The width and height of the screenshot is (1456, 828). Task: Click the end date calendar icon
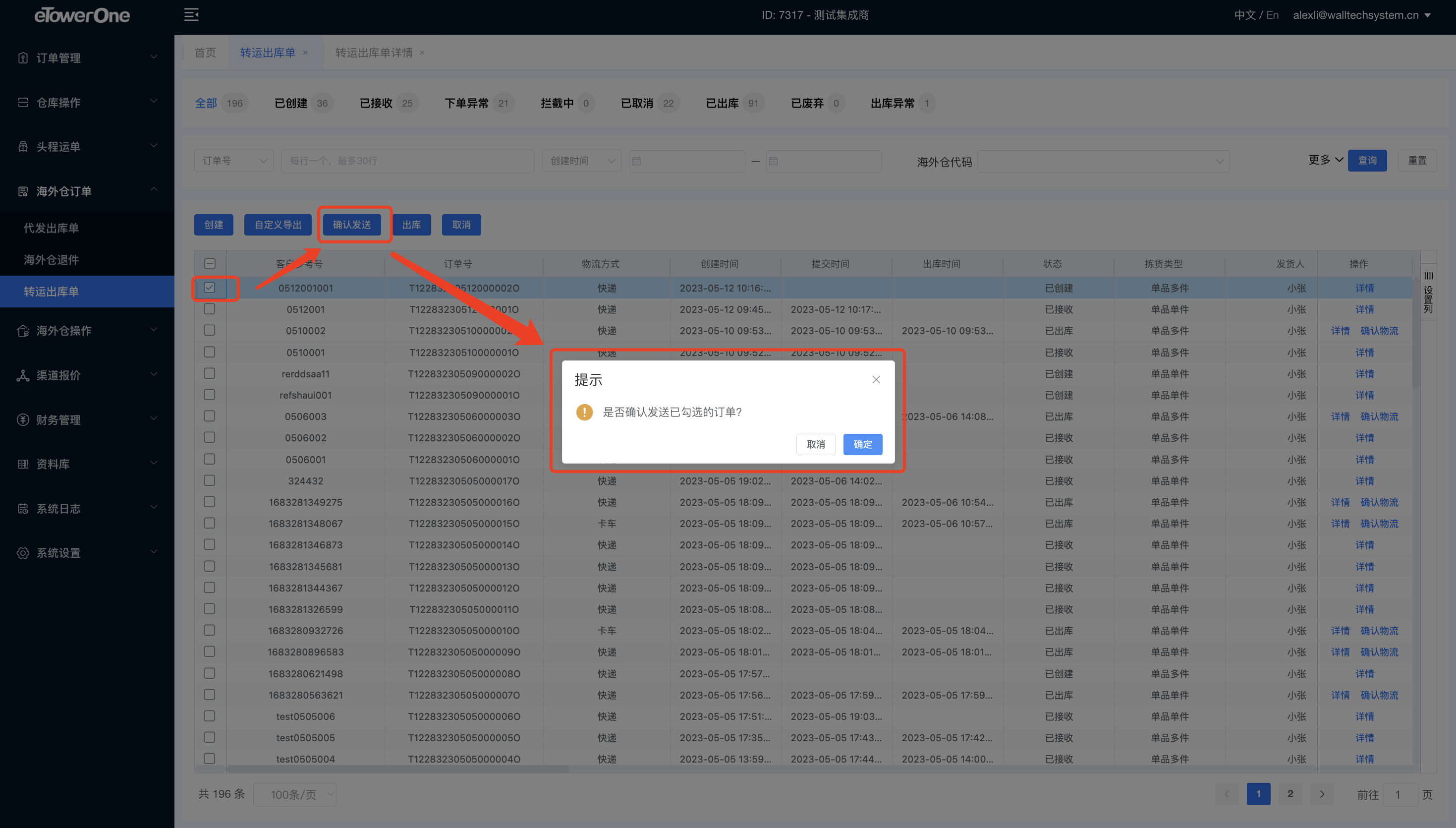(773, 161)
